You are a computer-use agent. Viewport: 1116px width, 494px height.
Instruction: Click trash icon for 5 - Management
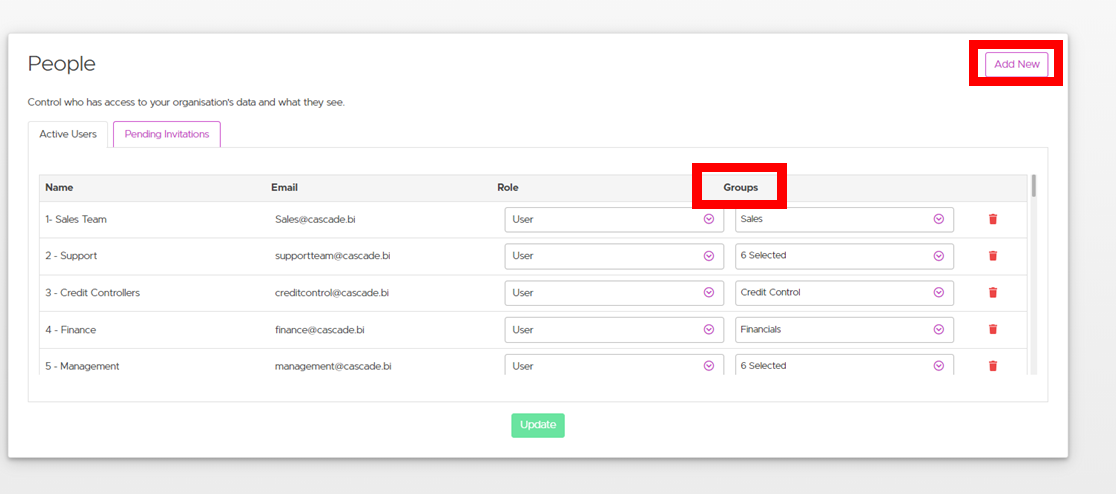992,366
